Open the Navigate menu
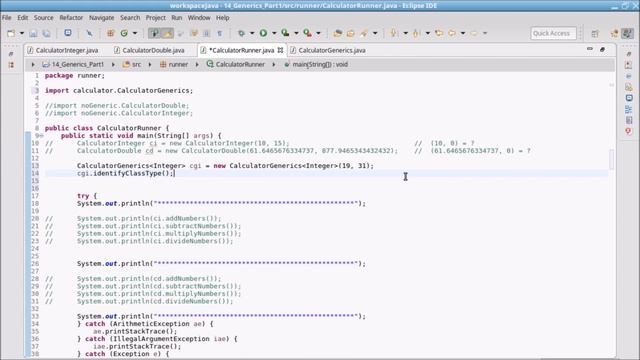 pyautogui.click(x=102, y=18)
